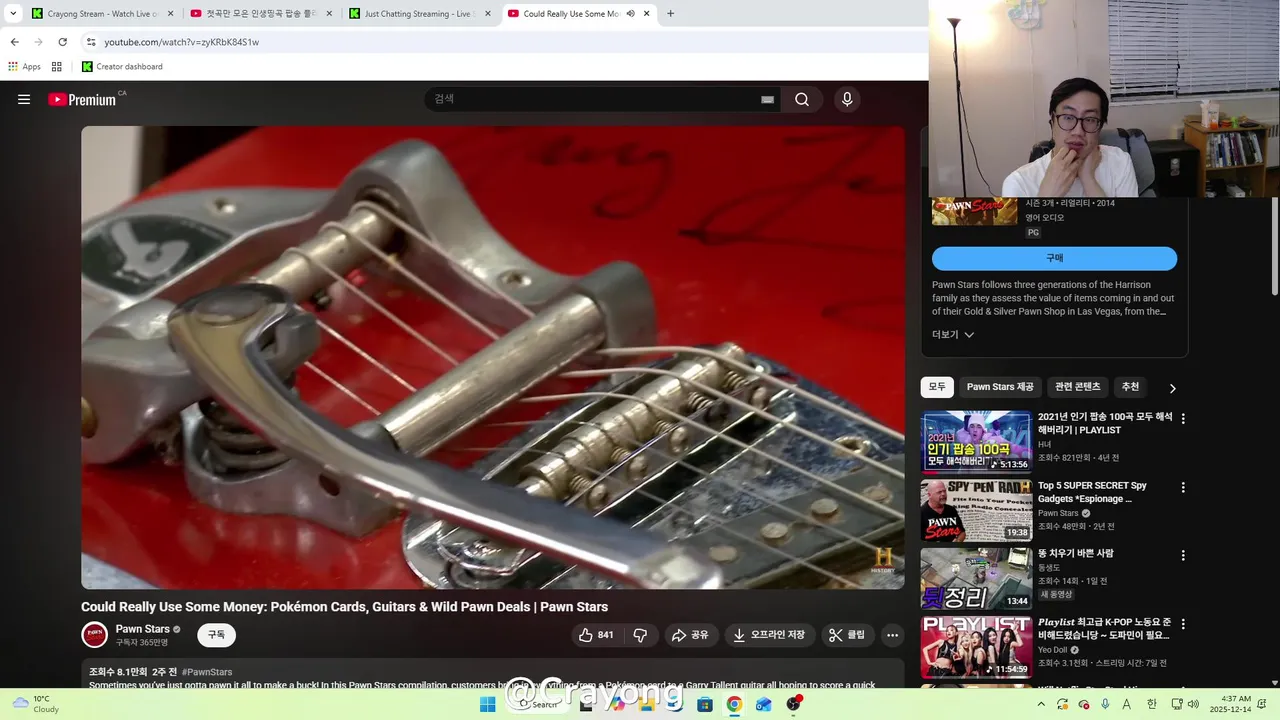Go to YouTube Premium home logo
This screenshot has height=720, width=1280.
[82, 99]
